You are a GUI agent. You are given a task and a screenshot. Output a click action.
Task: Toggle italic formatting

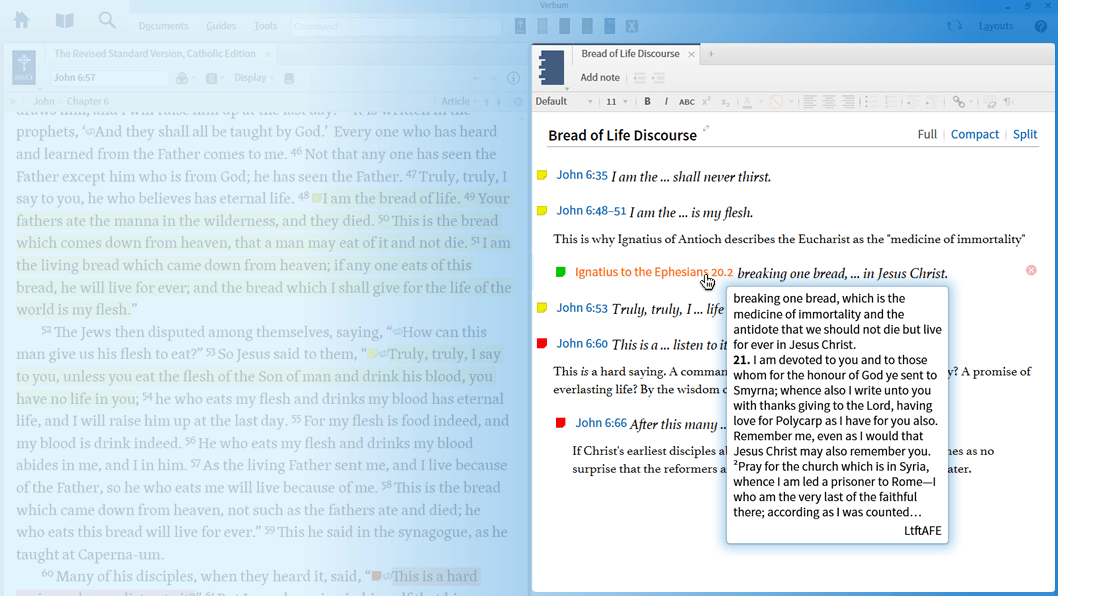pos(666,101)
